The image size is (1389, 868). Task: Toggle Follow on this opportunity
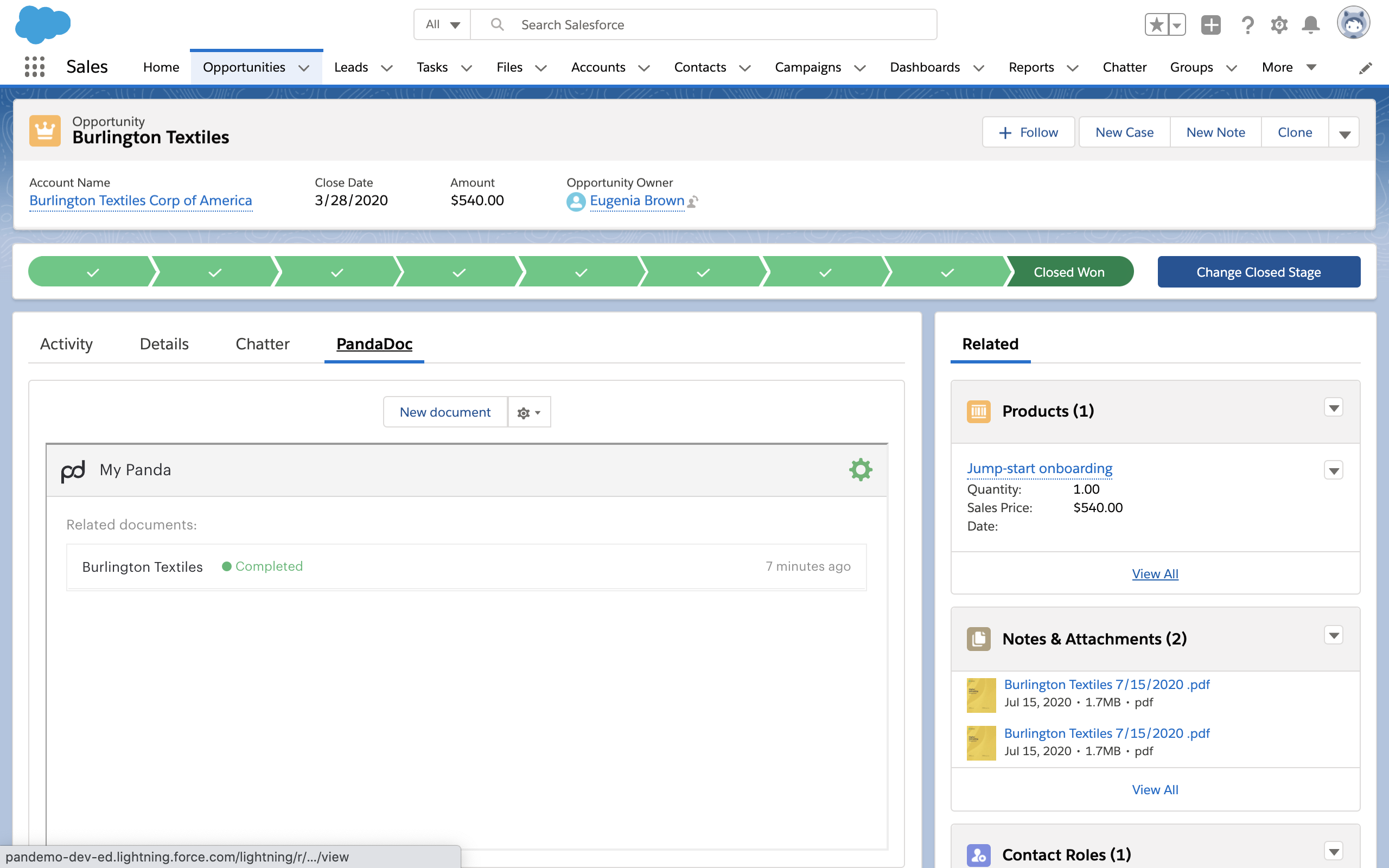click(1028, 132)
